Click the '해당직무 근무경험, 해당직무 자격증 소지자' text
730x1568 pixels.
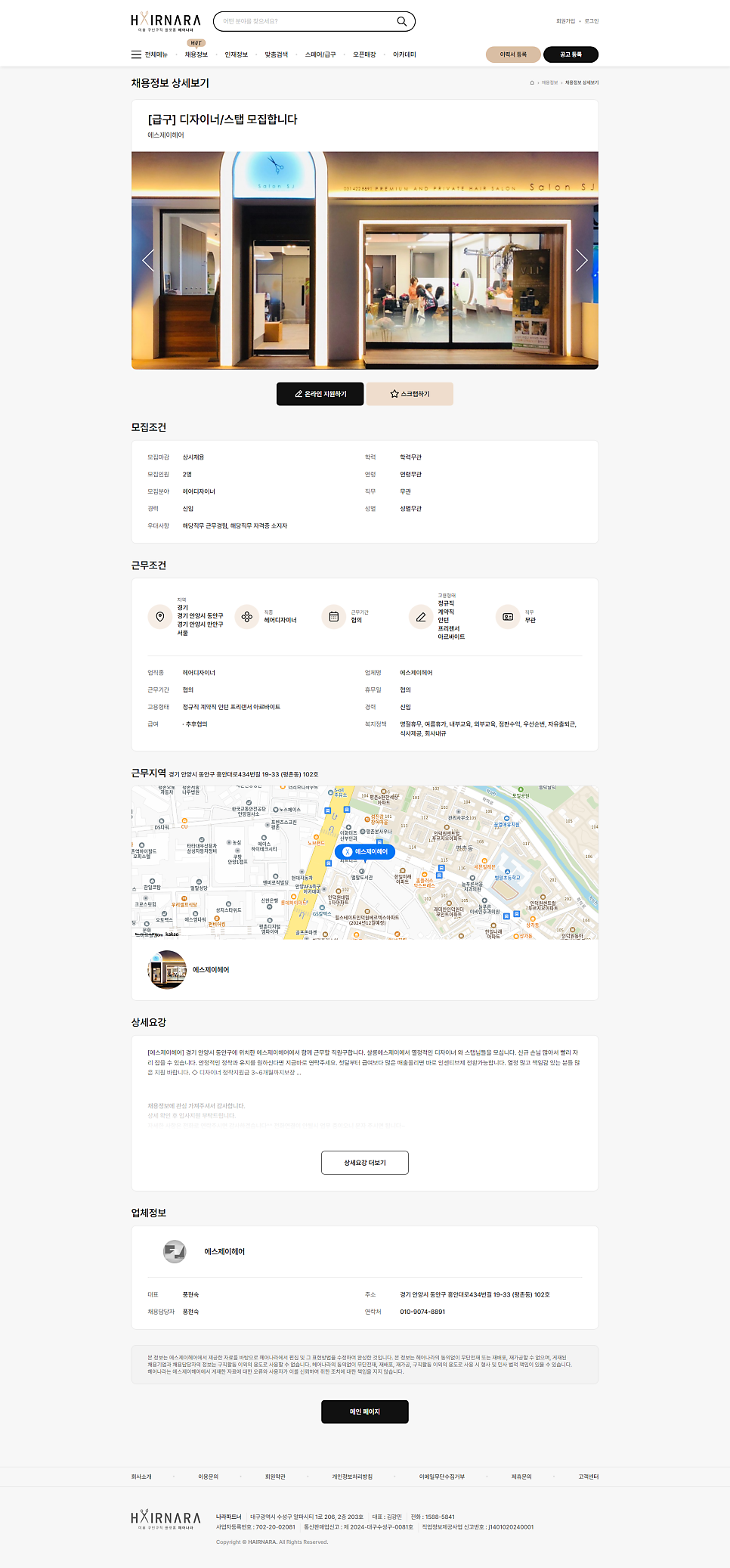235,526
